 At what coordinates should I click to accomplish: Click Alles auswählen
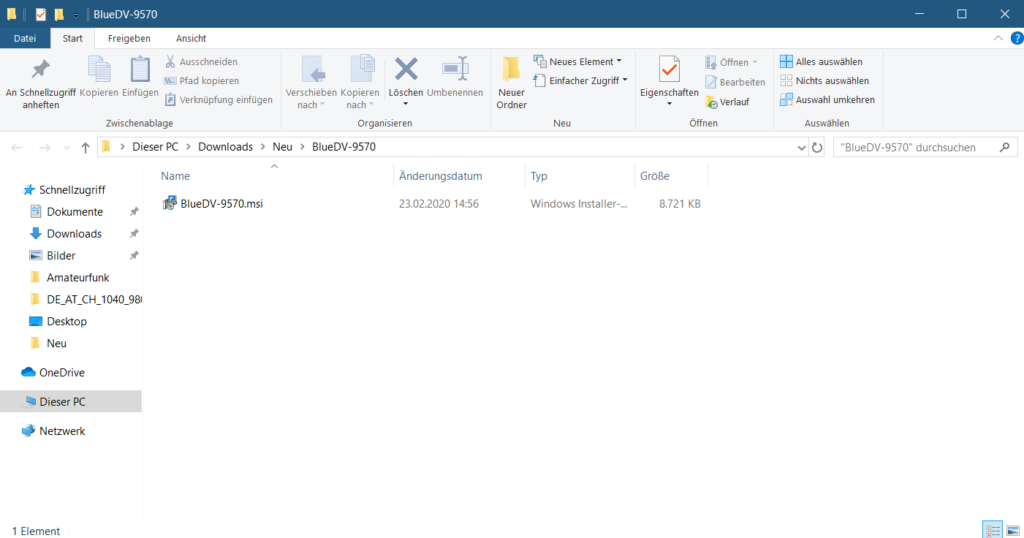[821, 61]
